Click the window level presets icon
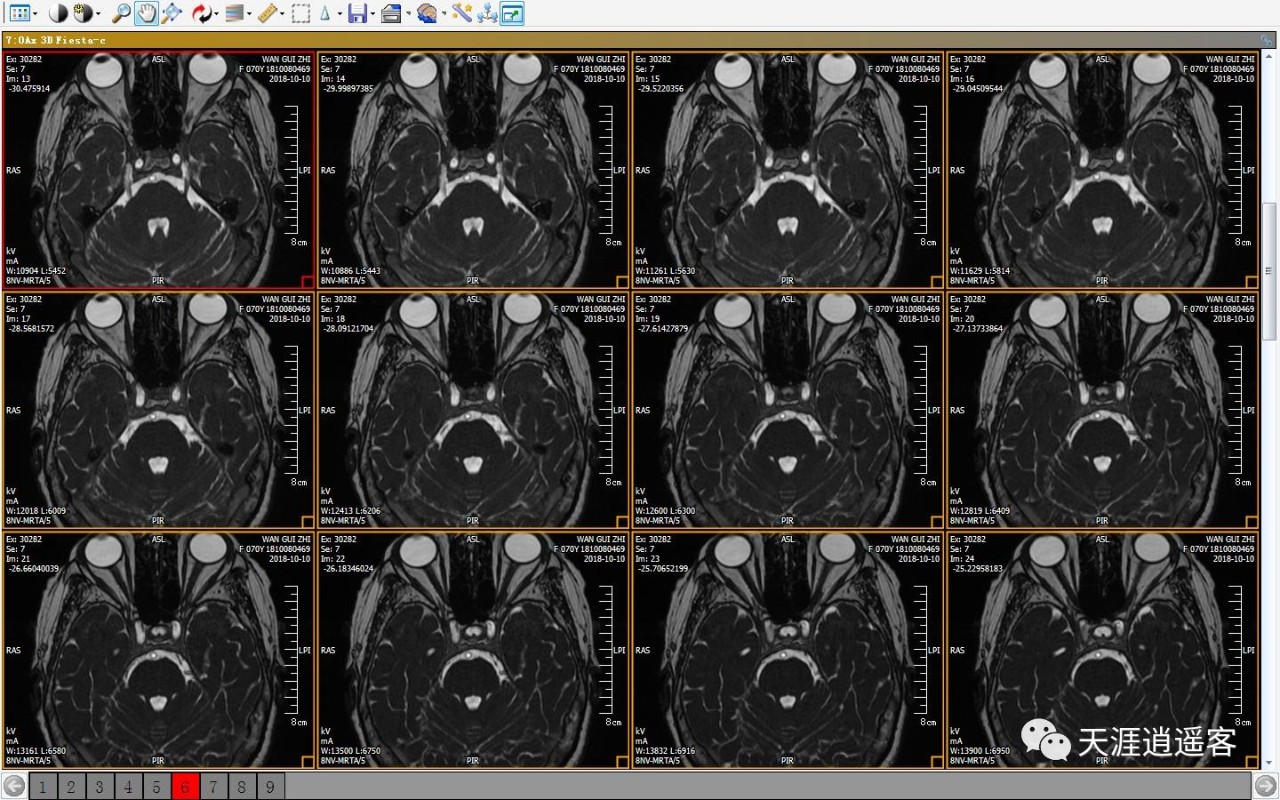 pos(82,13)
